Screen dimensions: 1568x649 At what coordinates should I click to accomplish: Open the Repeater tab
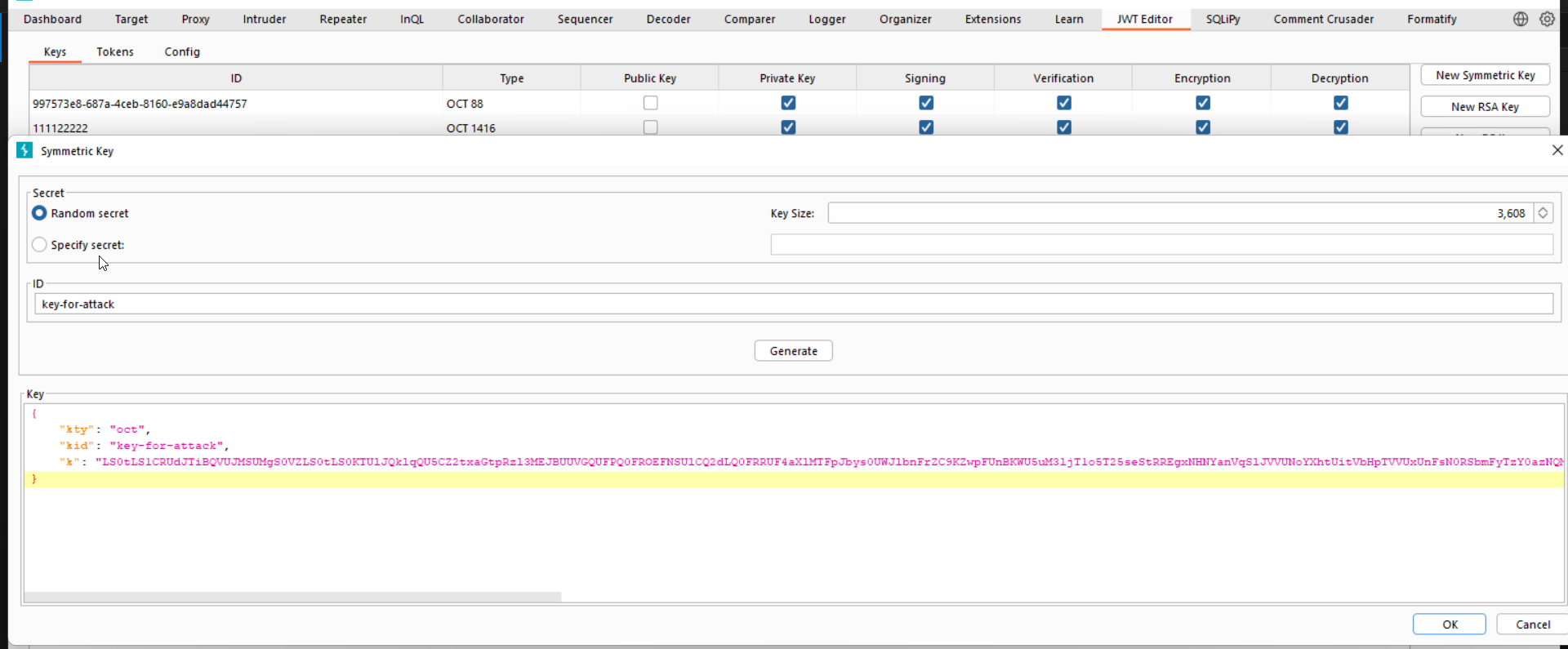click(343, 19)
